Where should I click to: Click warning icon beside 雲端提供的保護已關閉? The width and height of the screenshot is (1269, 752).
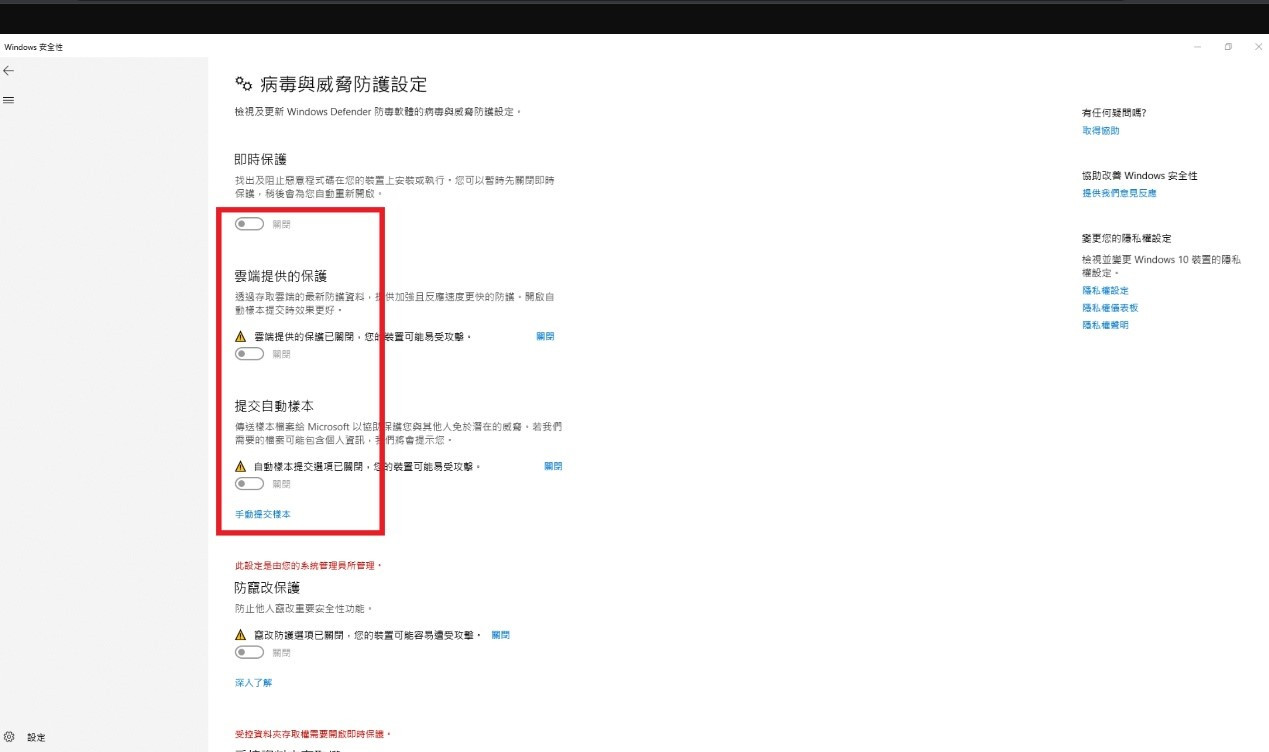240,337
